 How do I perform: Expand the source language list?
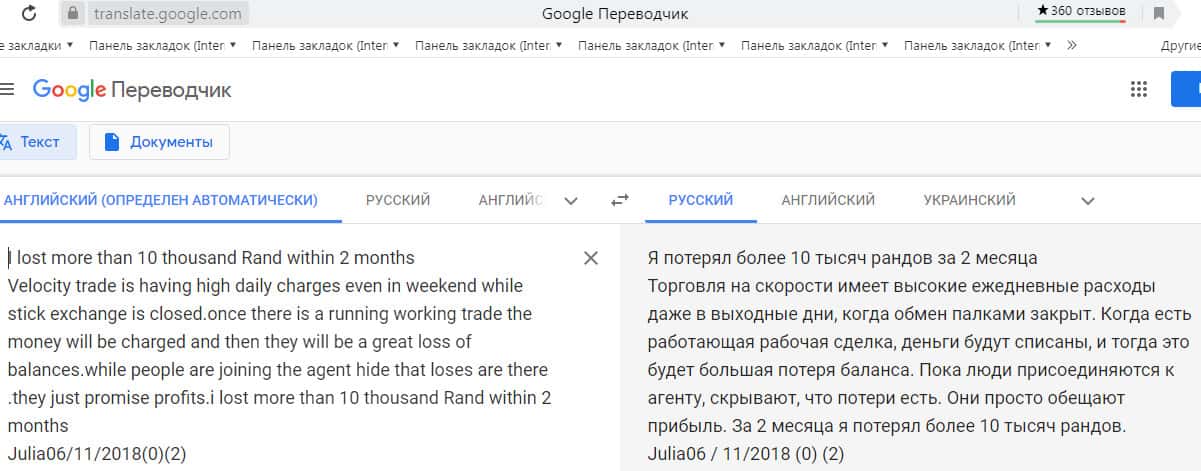tap(571, 200)
